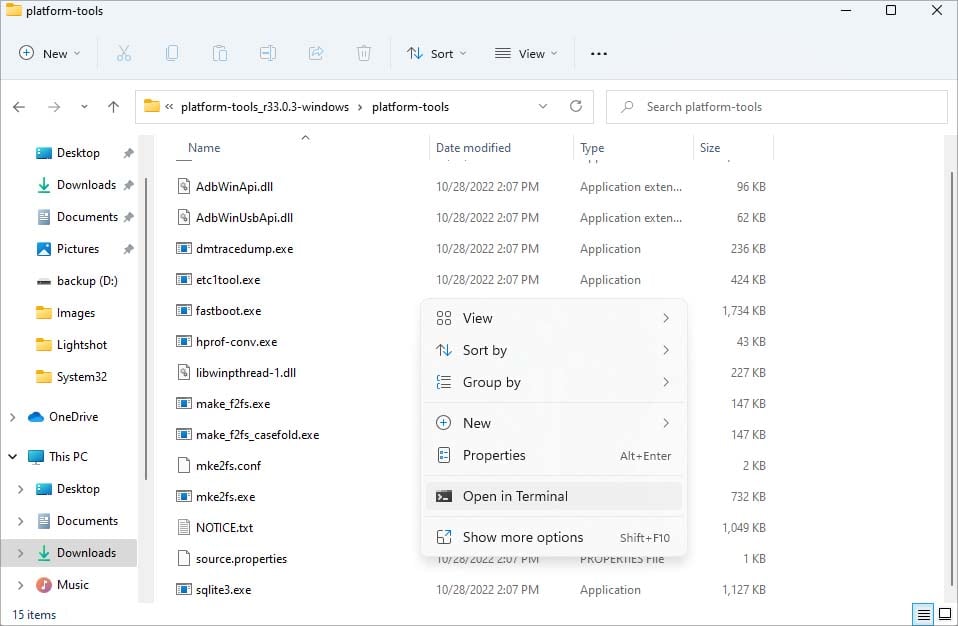Open the View dropdown in toolbar

[525, 54]
